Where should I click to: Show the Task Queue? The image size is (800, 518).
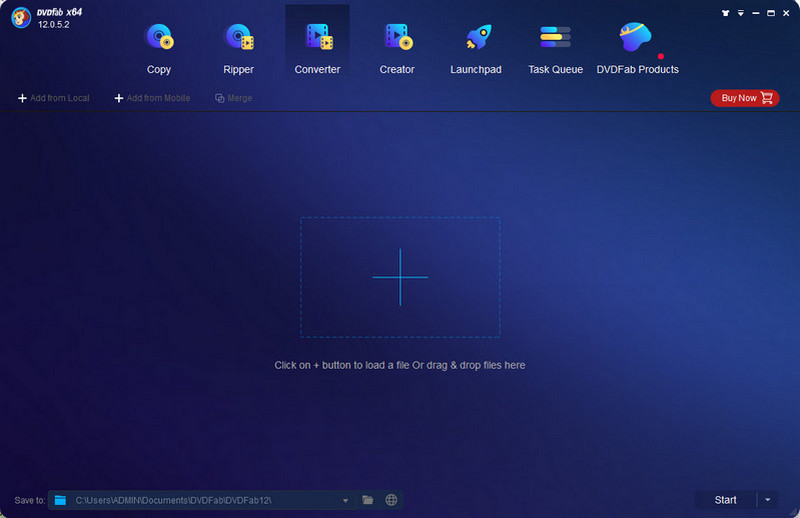point(555,47)
